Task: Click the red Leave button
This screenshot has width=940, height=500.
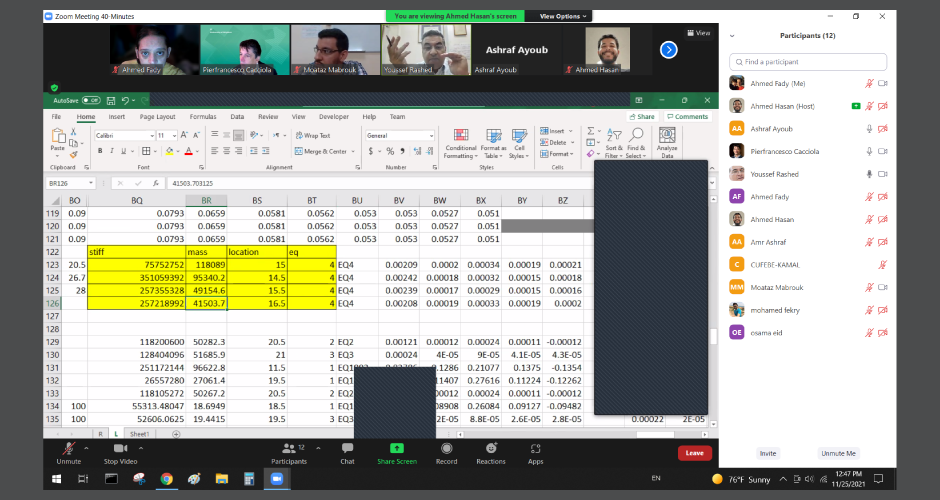Action: point(694,453)
